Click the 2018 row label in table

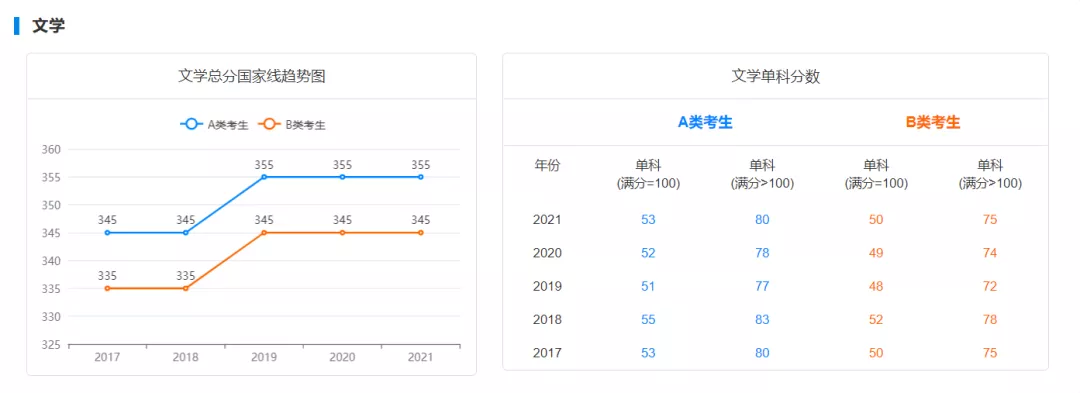point(548,319)
